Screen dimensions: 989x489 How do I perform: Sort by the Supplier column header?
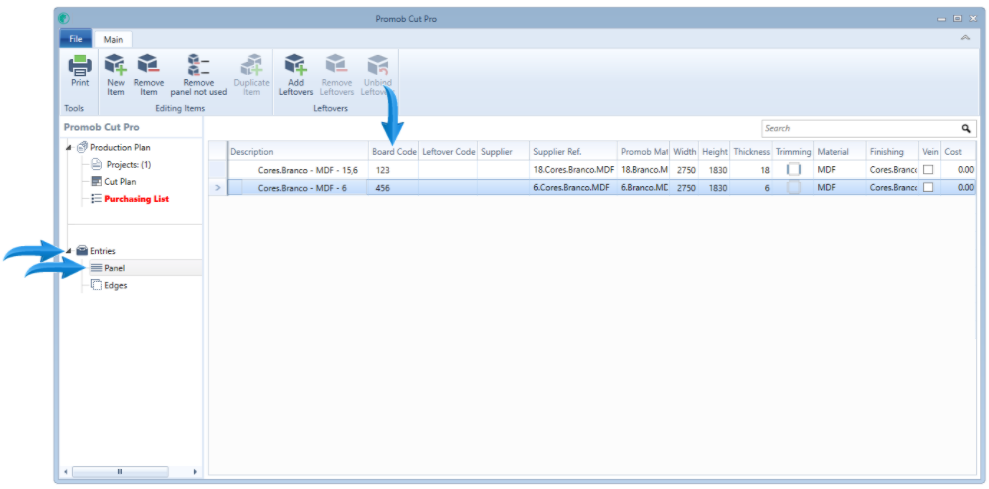click(x=503, y=152)
